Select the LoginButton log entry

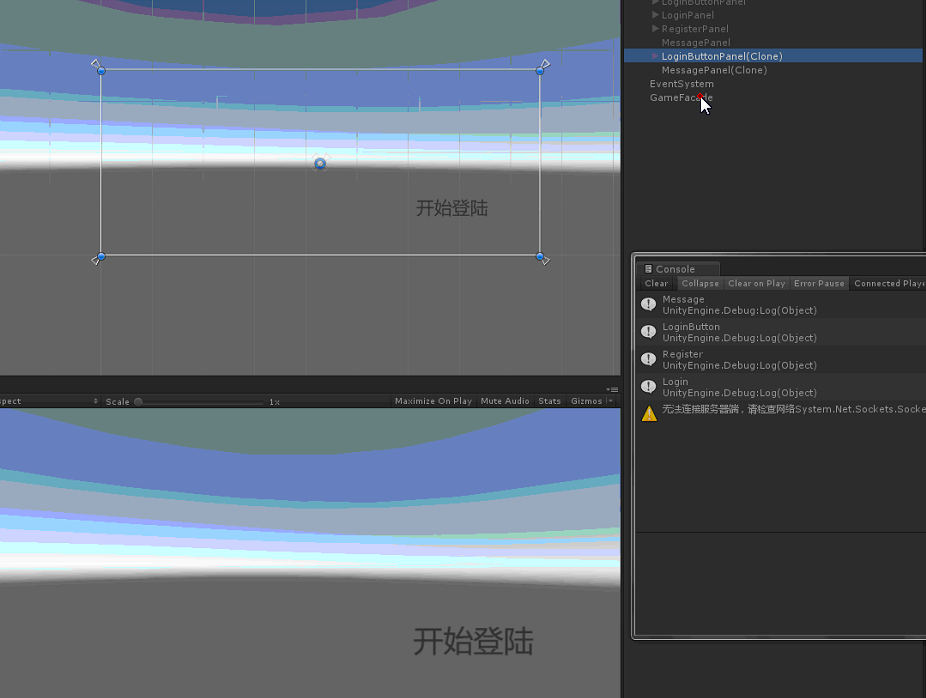tap(781, 332)
